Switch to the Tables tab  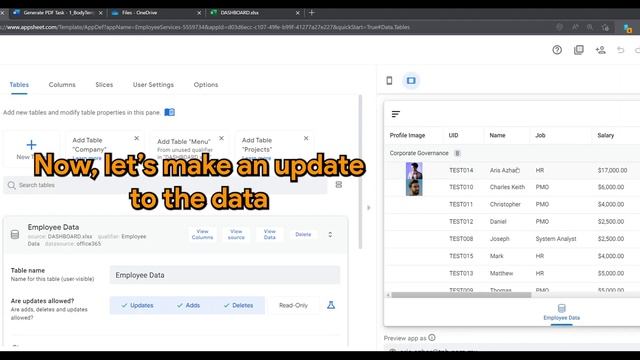(19, 84)
